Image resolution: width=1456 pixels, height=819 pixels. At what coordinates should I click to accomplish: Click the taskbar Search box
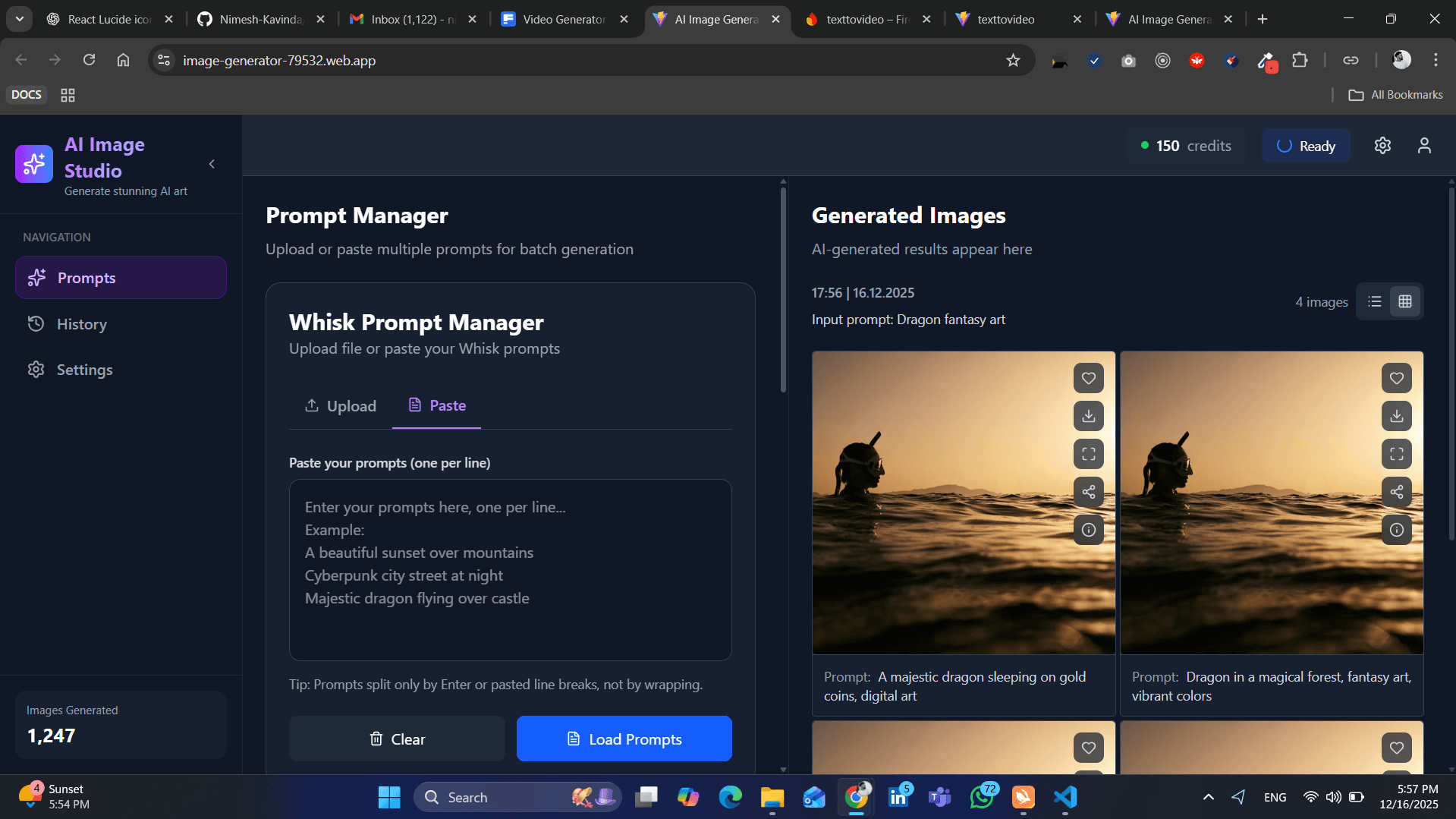click(x=517, y=797)
